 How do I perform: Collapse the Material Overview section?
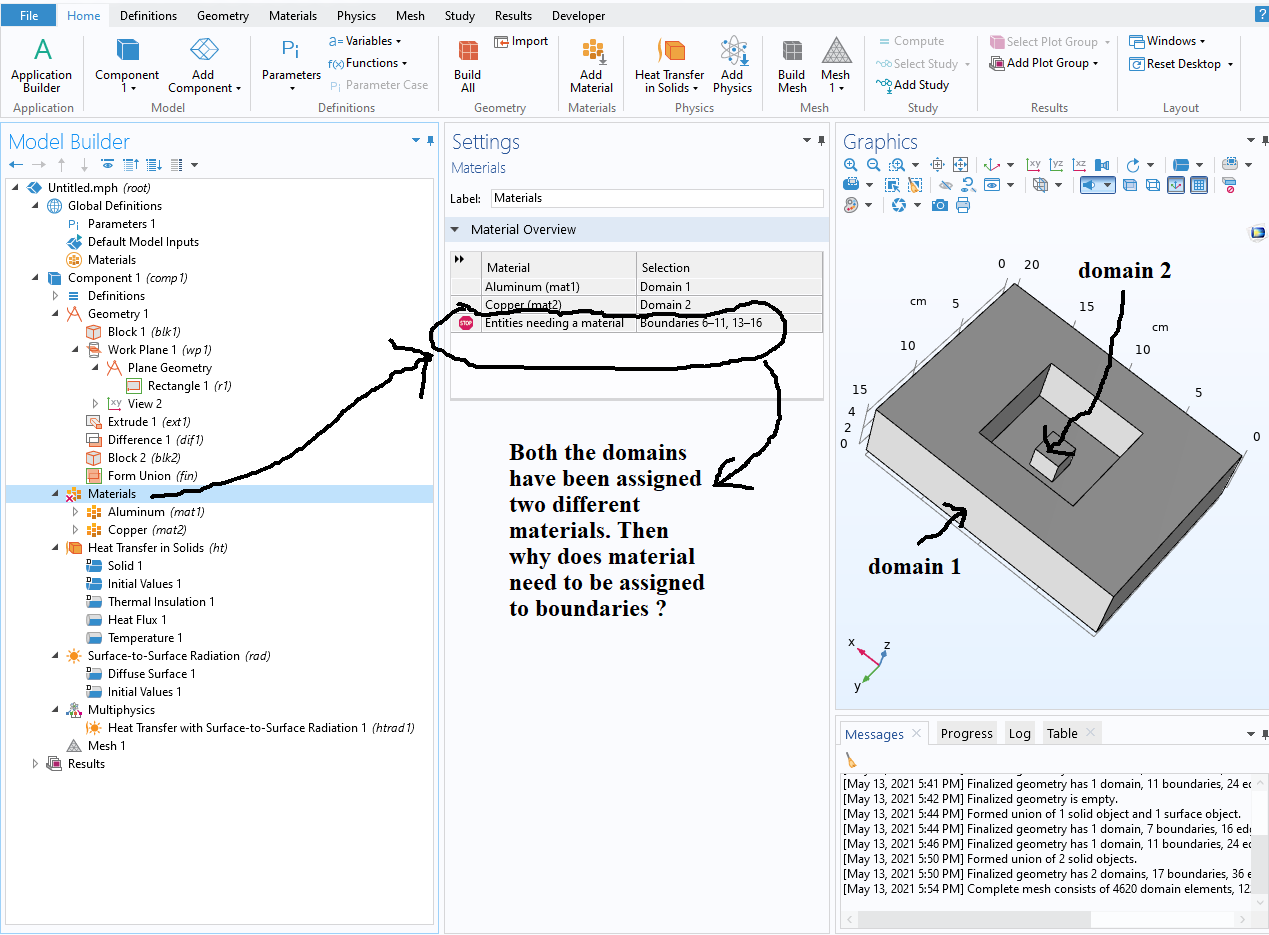point(455,230)
